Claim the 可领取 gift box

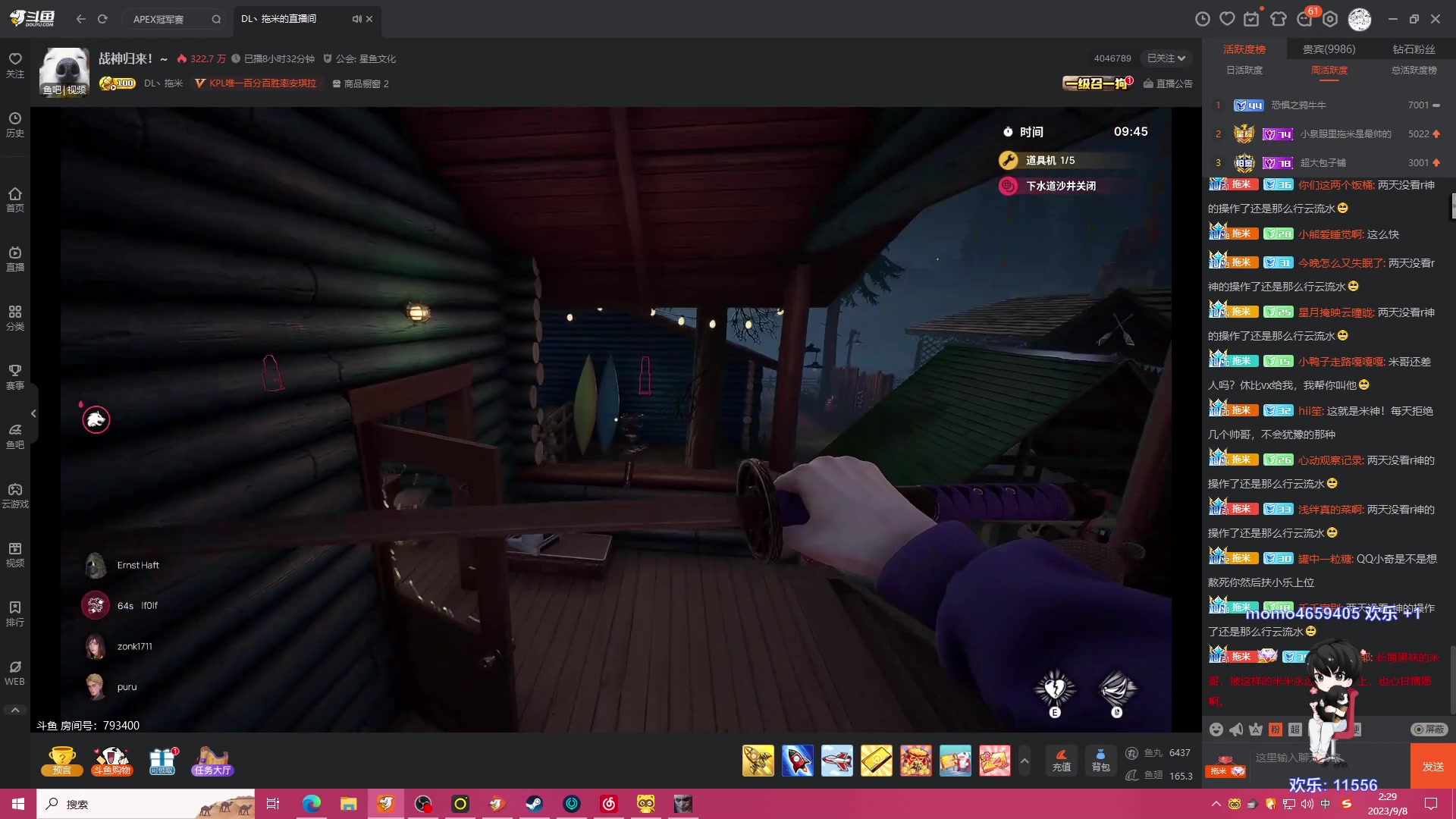pos(162,761)
